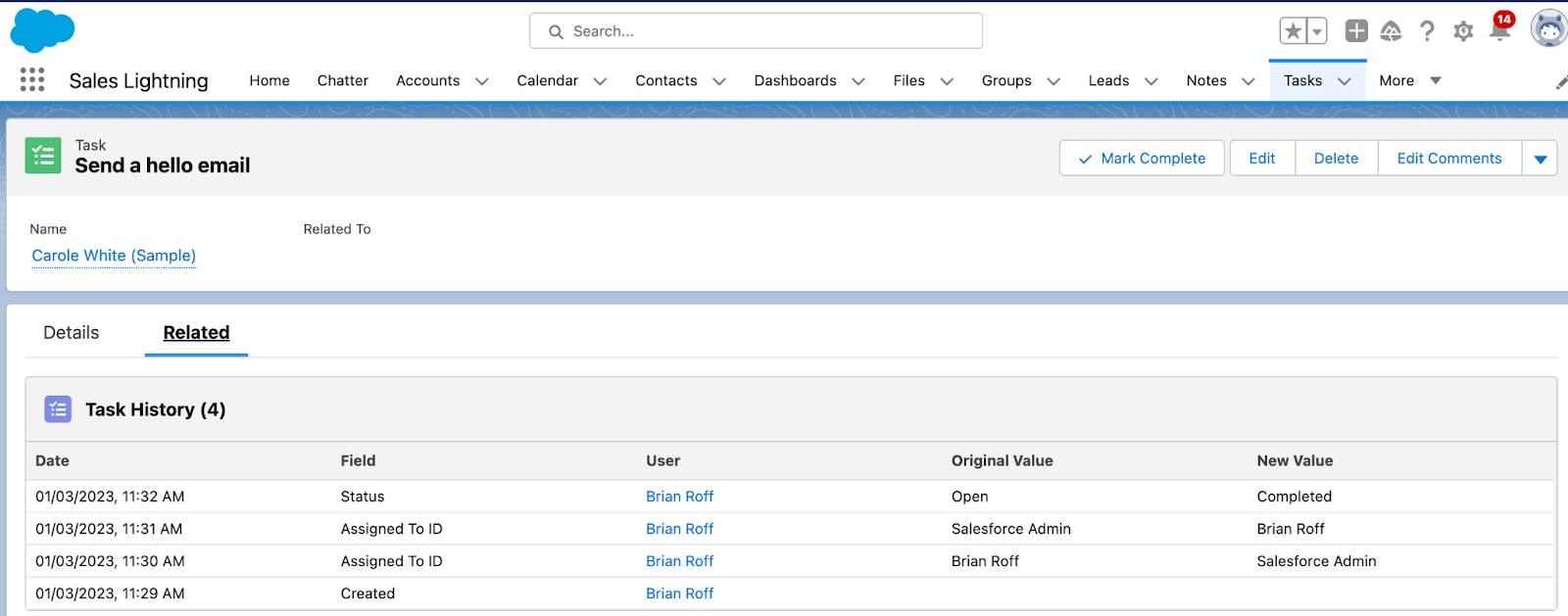
Task: Expand the Groups tab chevron
Action: [1053, 81]
